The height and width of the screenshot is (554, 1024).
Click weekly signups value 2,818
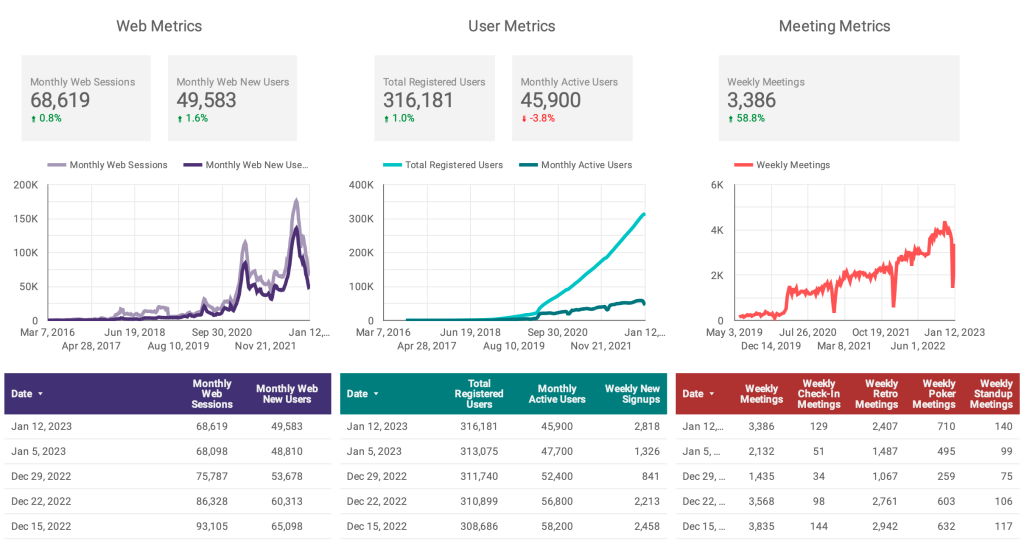coord(647,427)
